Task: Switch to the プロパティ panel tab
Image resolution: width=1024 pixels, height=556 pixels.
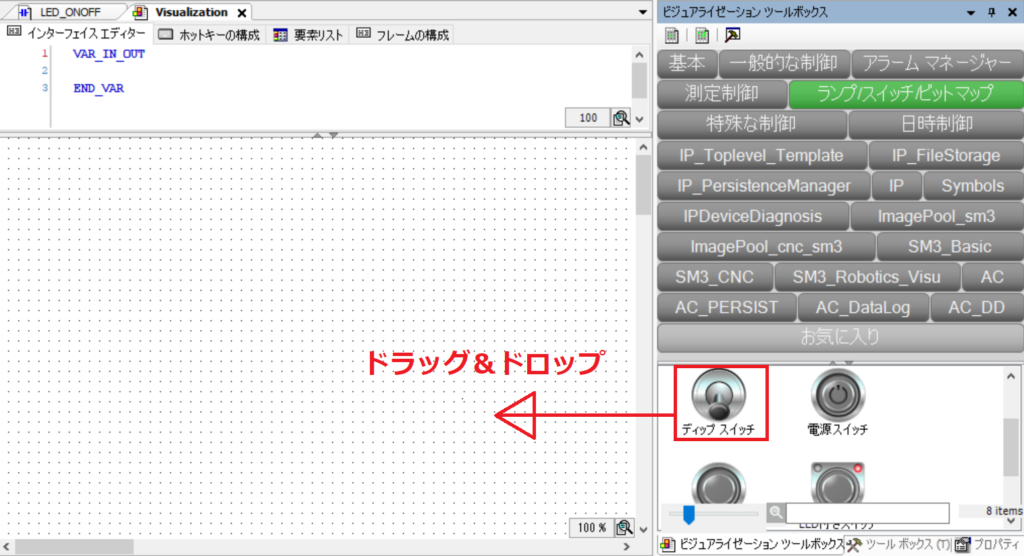Action: (988, 545)
